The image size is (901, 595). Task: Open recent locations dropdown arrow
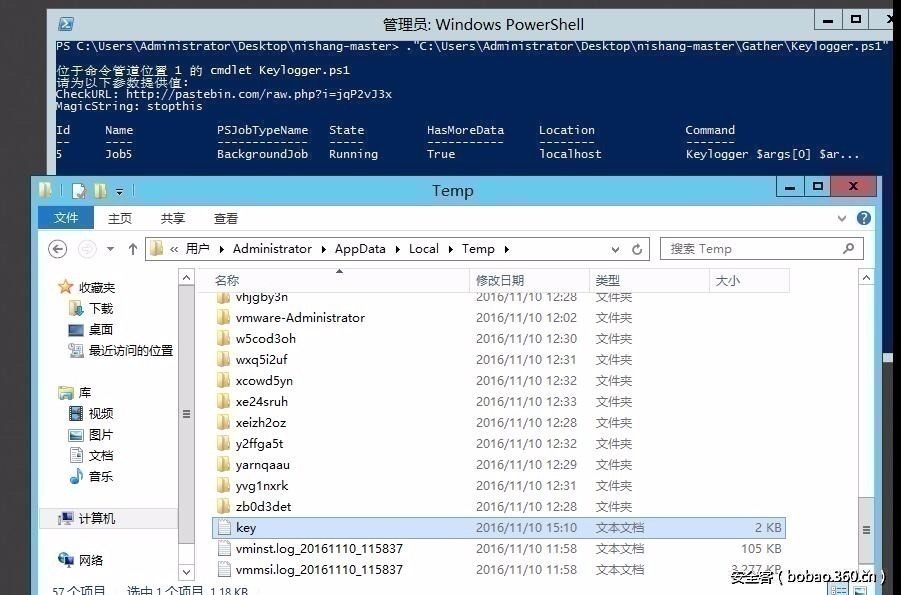point(110,249)
